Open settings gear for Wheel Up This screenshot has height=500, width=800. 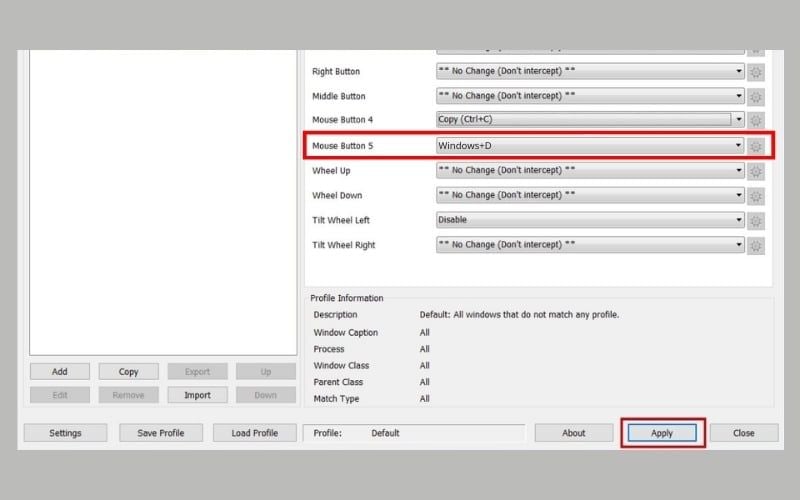coord(756,171)
